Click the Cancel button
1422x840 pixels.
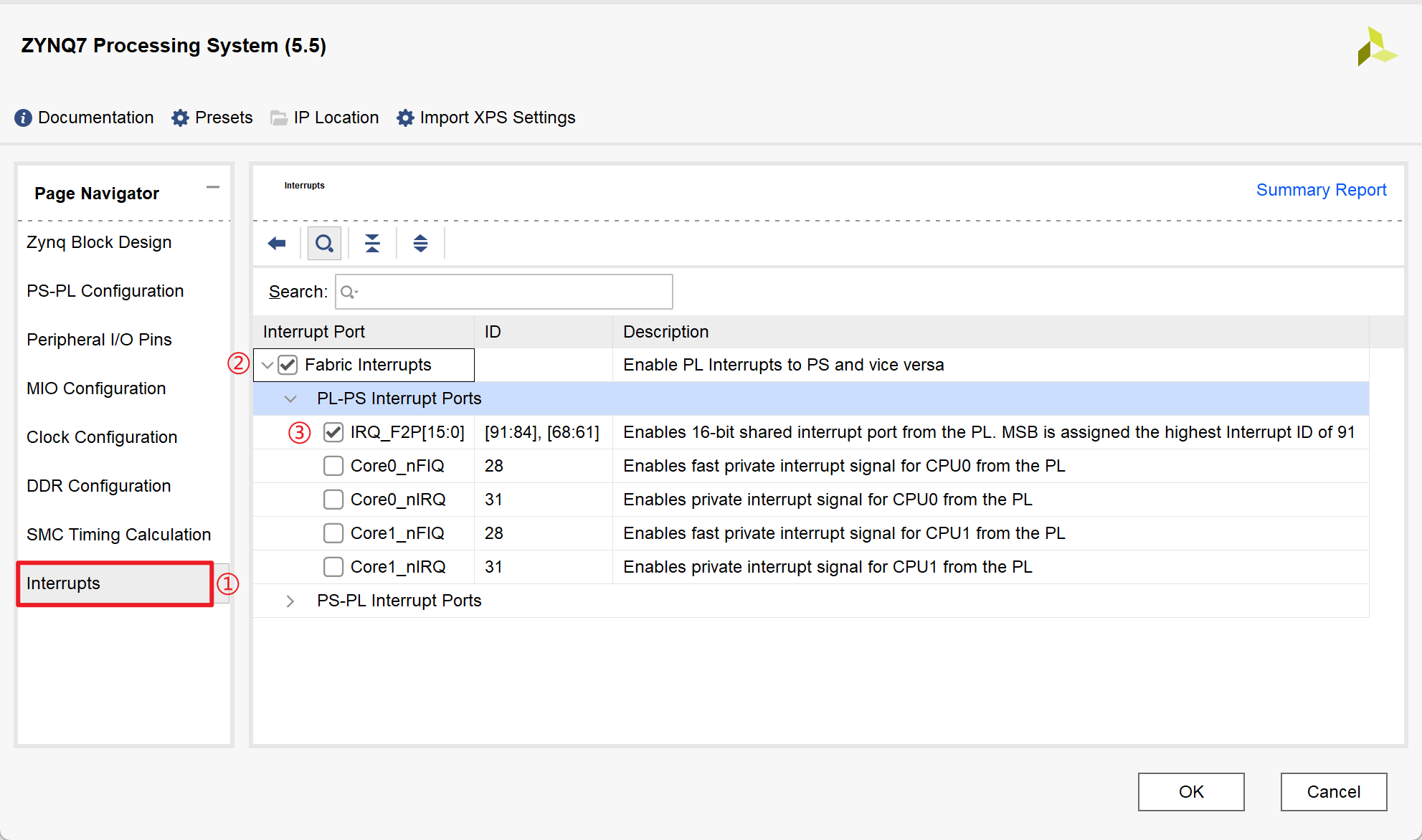[1334, 792]
